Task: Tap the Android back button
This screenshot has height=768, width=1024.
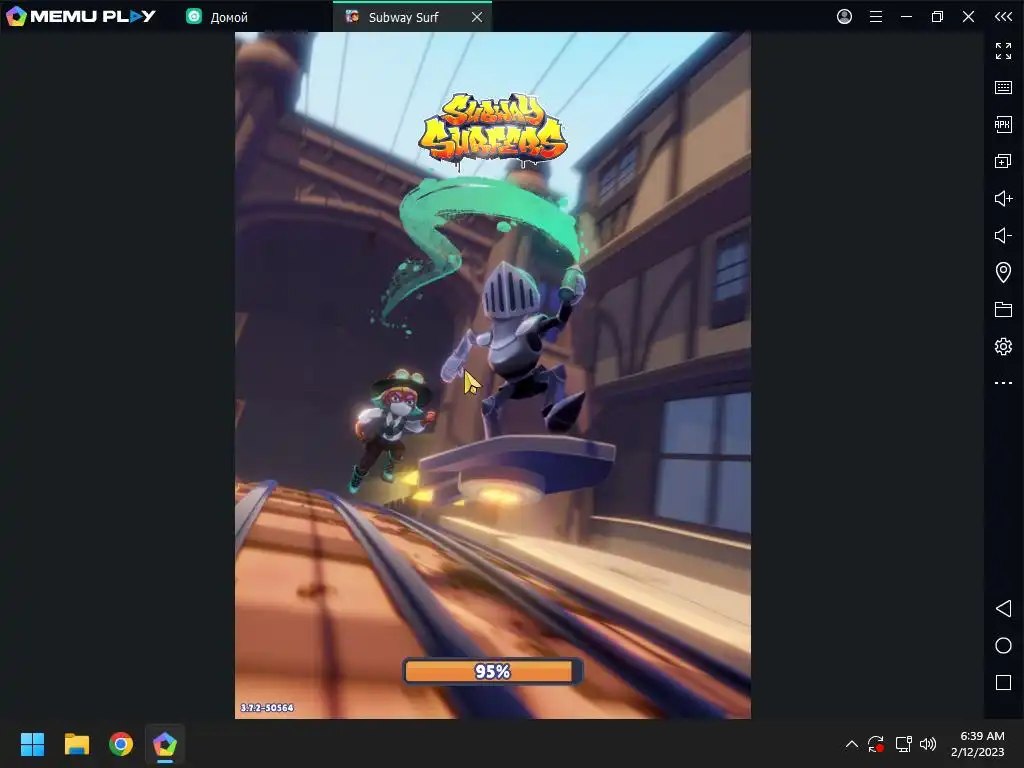Action: (1003, 609)
